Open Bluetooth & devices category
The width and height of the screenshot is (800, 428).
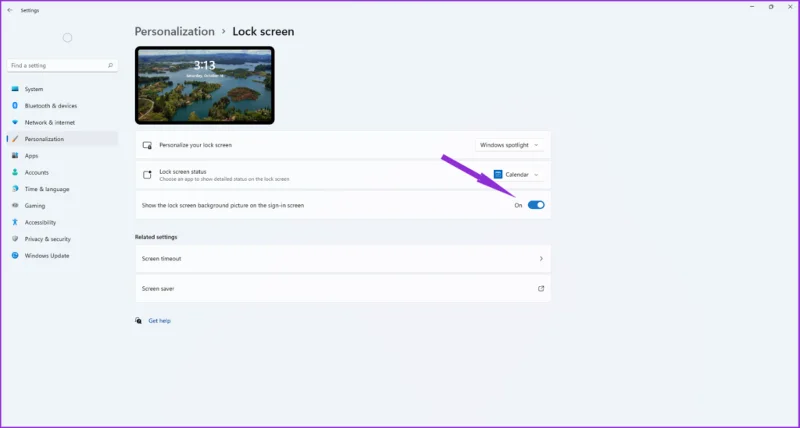(62, 106)
